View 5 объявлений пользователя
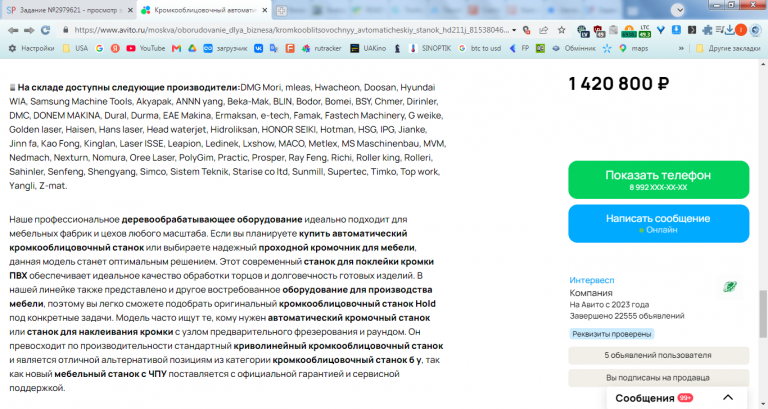 pos(658,355)
